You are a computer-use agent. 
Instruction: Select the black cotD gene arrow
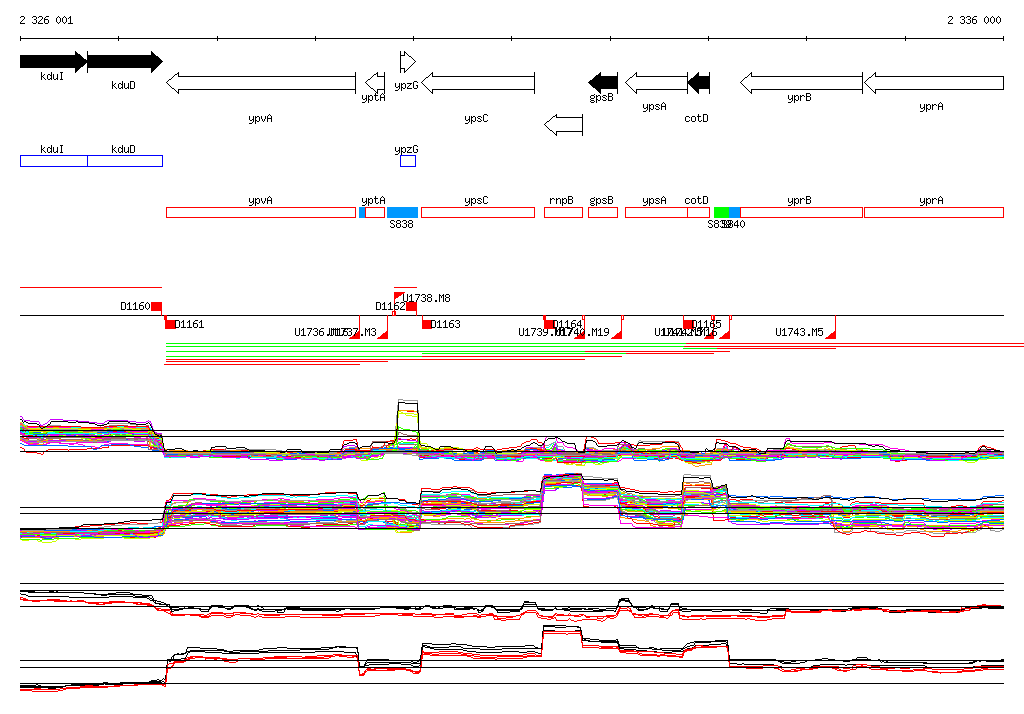click(699, 83)
